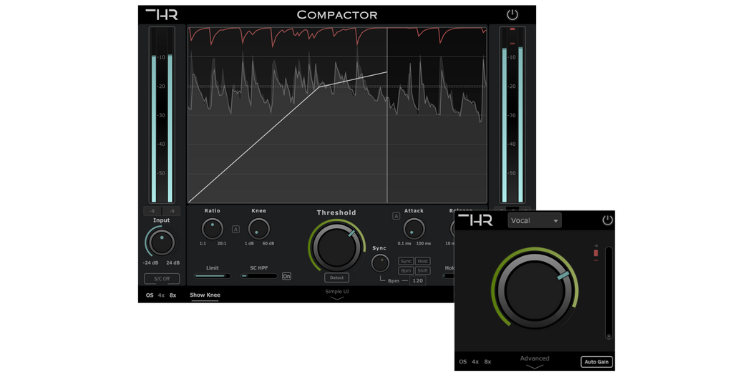Image resolution: width=748 pixels, height=373 pixels.
Task: Enable the Bpm mode button
Action: [406, 270]
